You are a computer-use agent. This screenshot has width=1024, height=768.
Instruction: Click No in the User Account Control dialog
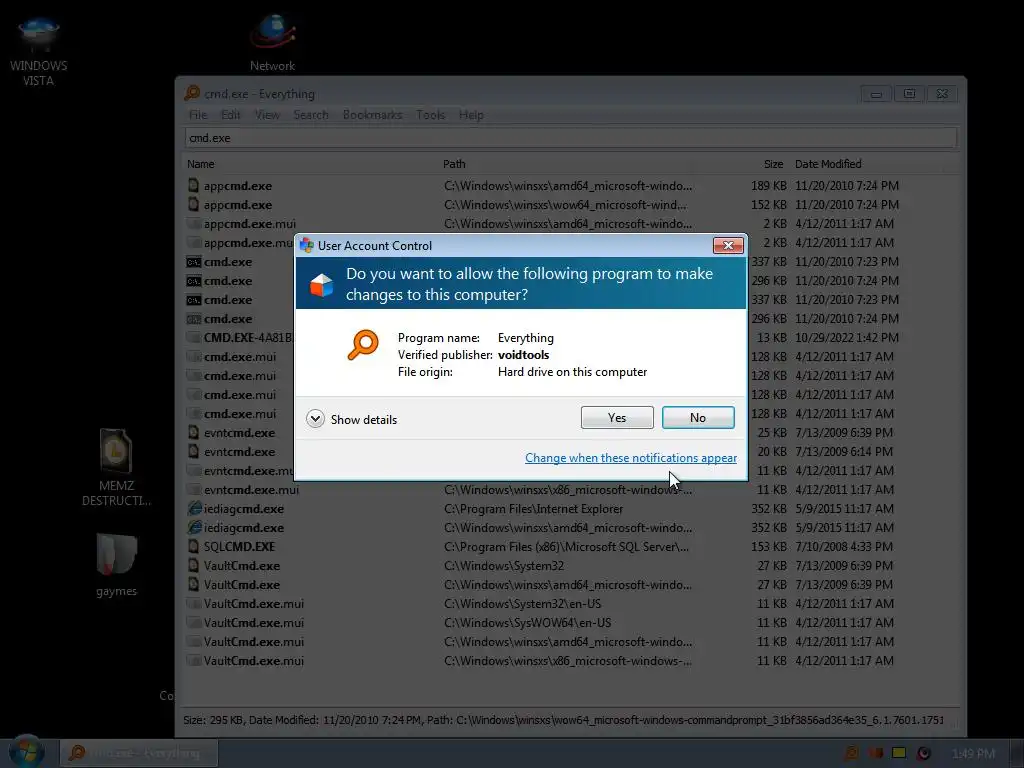coord(697,418)
